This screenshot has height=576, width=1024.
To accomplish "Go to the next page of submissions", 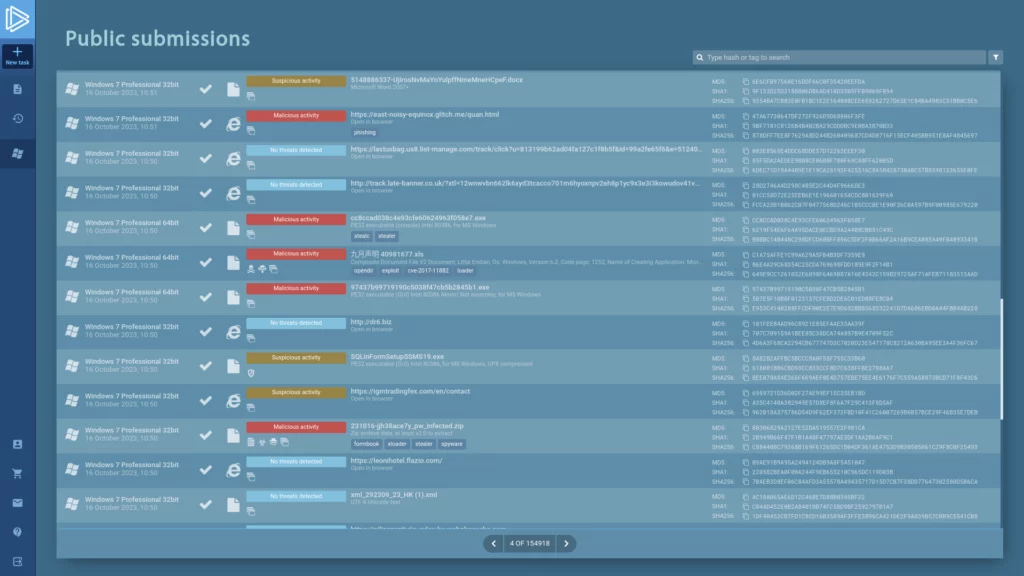I will 566,543.
